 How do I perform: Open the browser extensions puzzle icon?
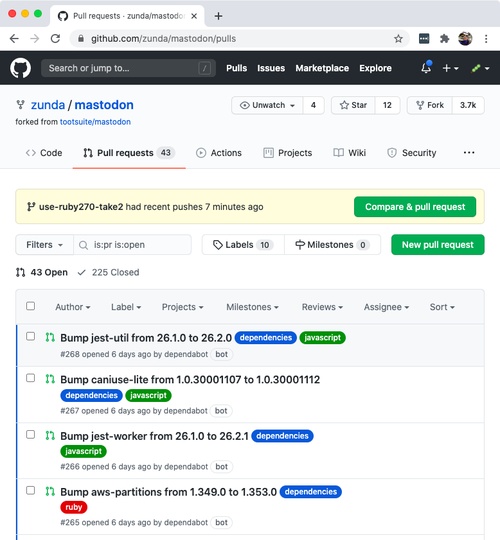pos(445,39)
